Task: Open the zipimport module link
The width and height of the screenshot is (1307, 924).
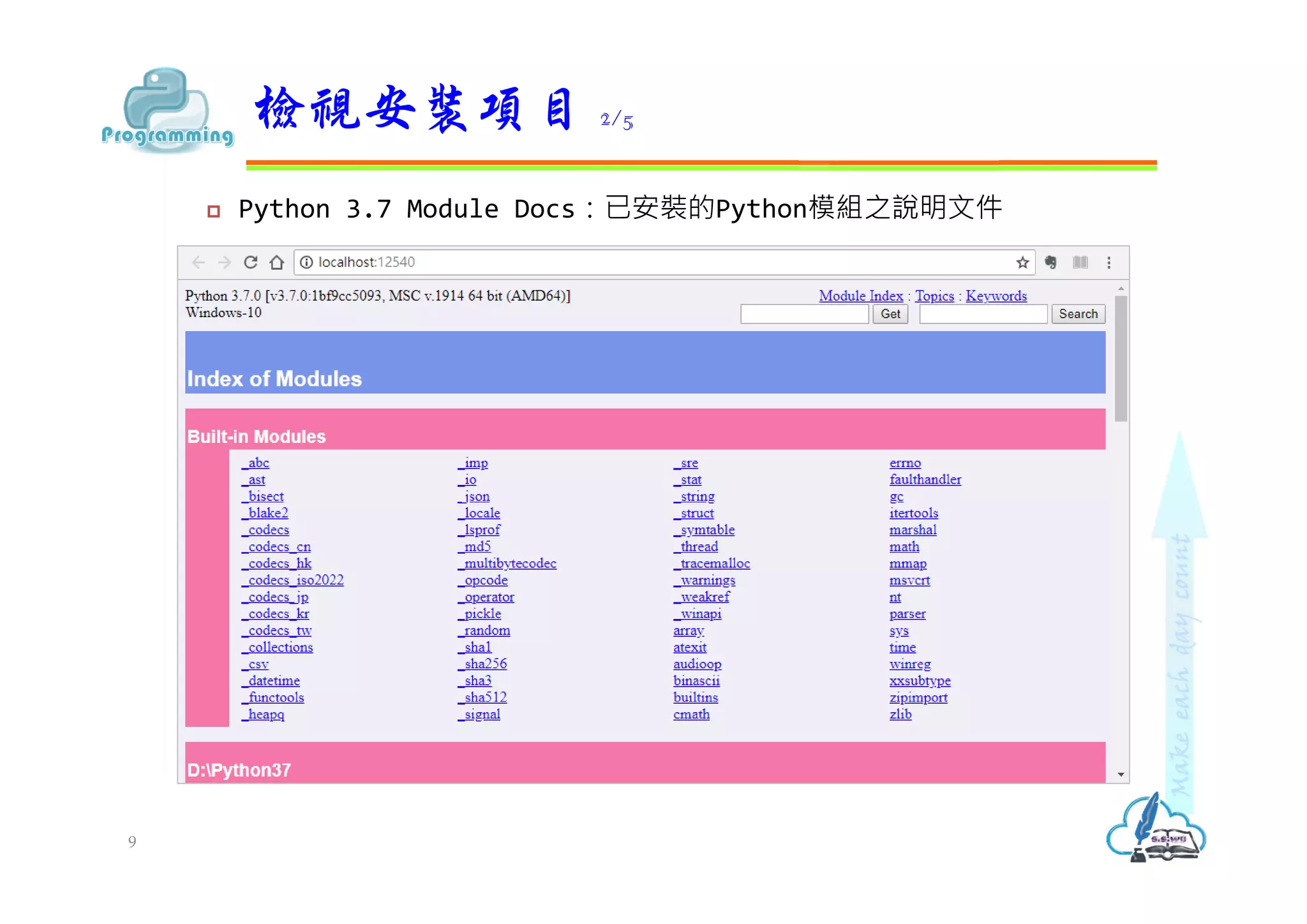Action: (919, 698)
